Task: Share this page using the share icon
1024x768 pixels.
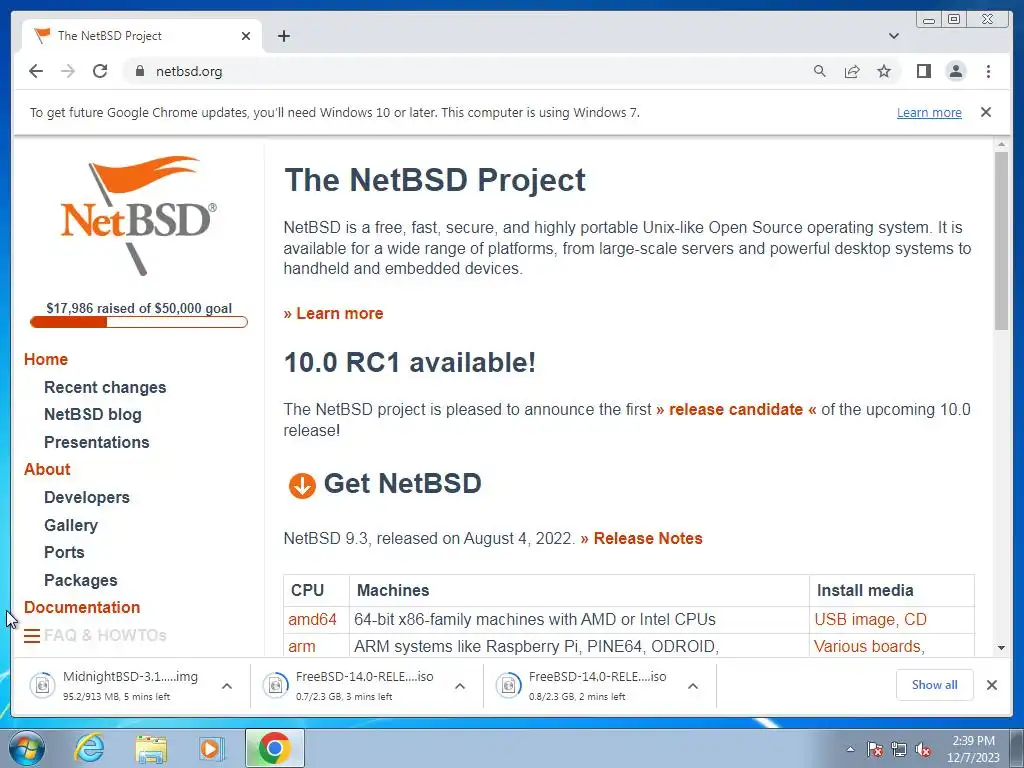Action: pos(852,71)
